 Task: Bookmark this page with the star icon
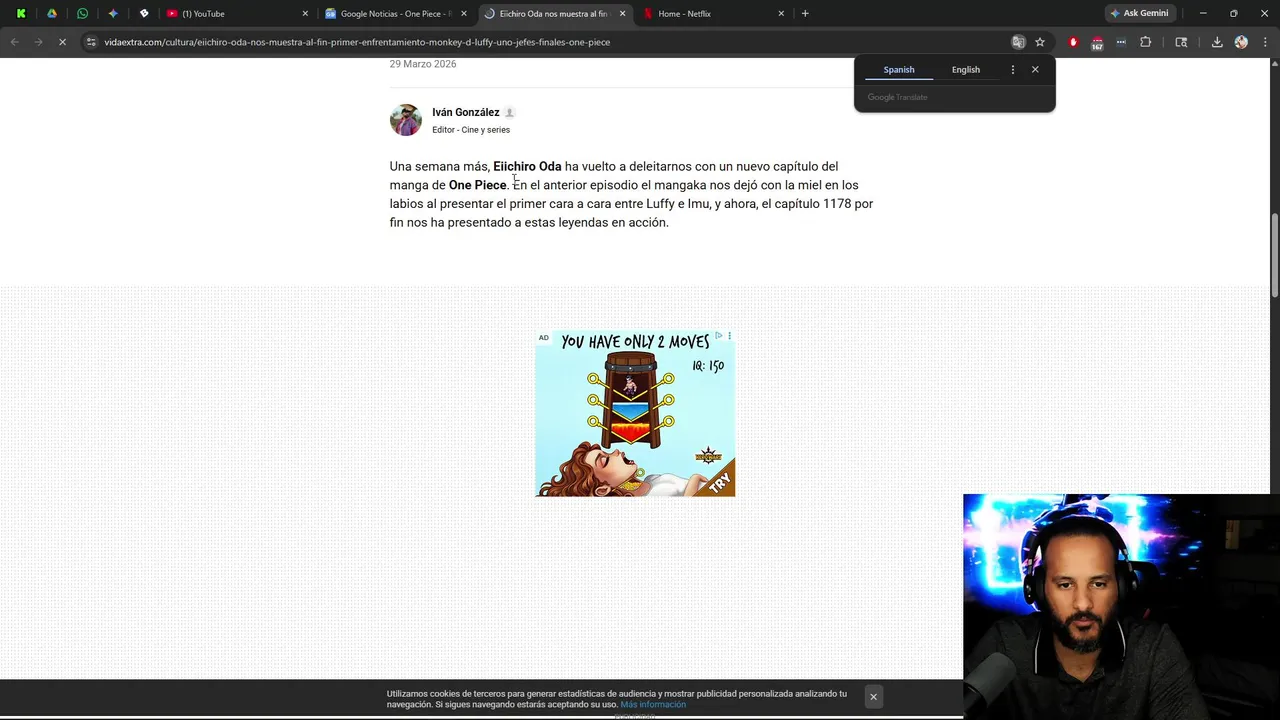pyautogui.click(x=1040, y=42)
